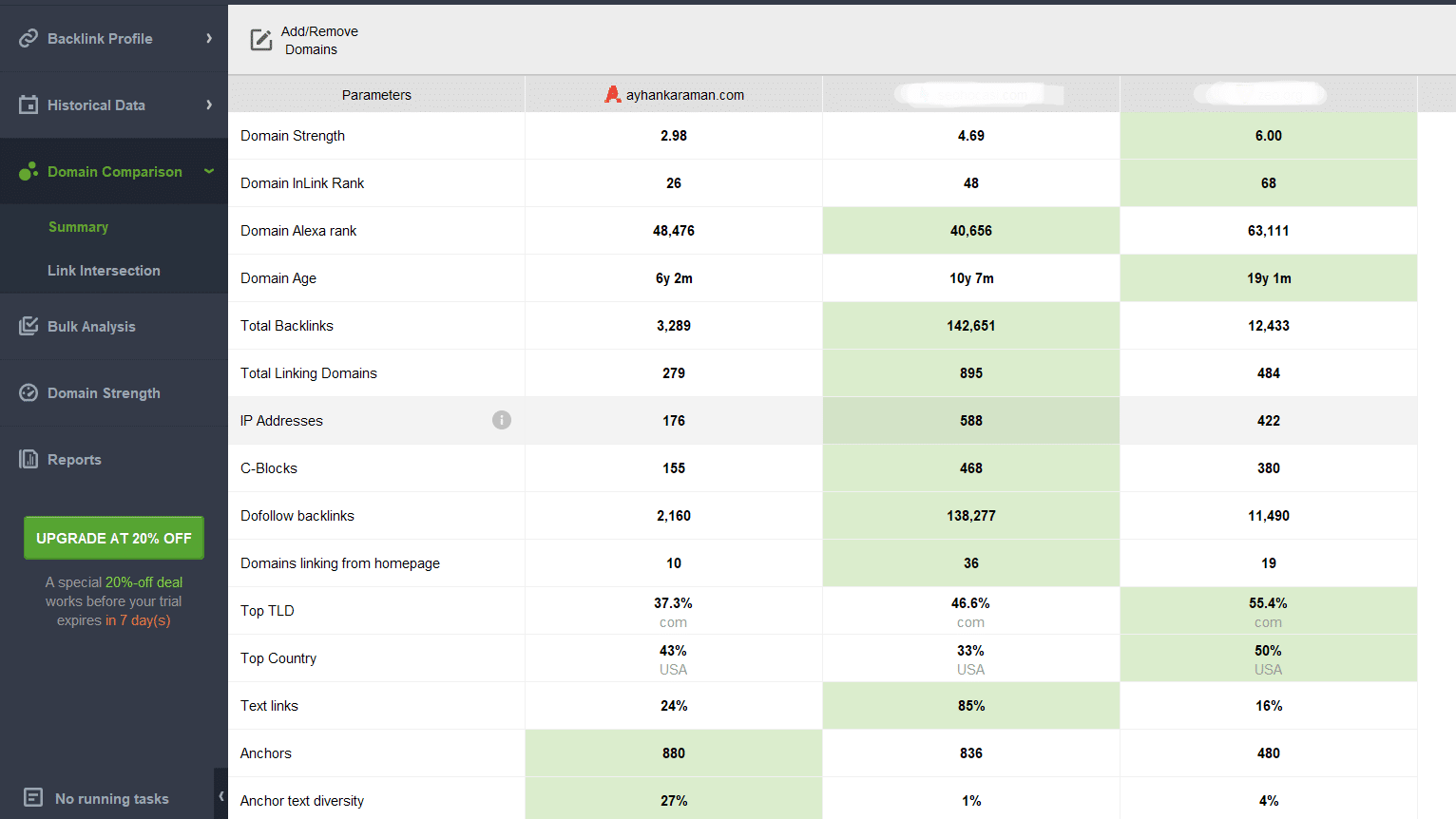Select the Anchors row label
Screen dimensions: 1456x819
pyautogui.click(x=266, y=753)
